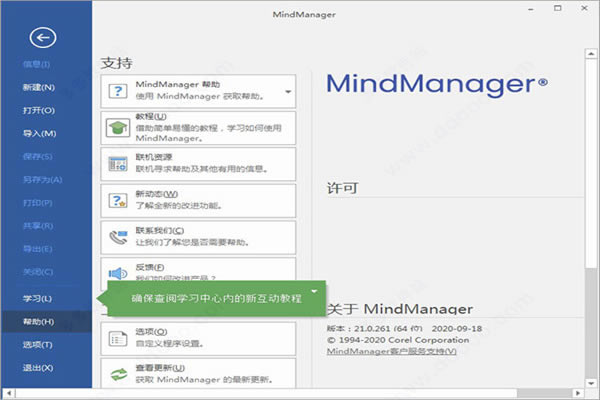Open 学习(L) in the sidebar
Viewport: 600px width, 400px height.
37,299
